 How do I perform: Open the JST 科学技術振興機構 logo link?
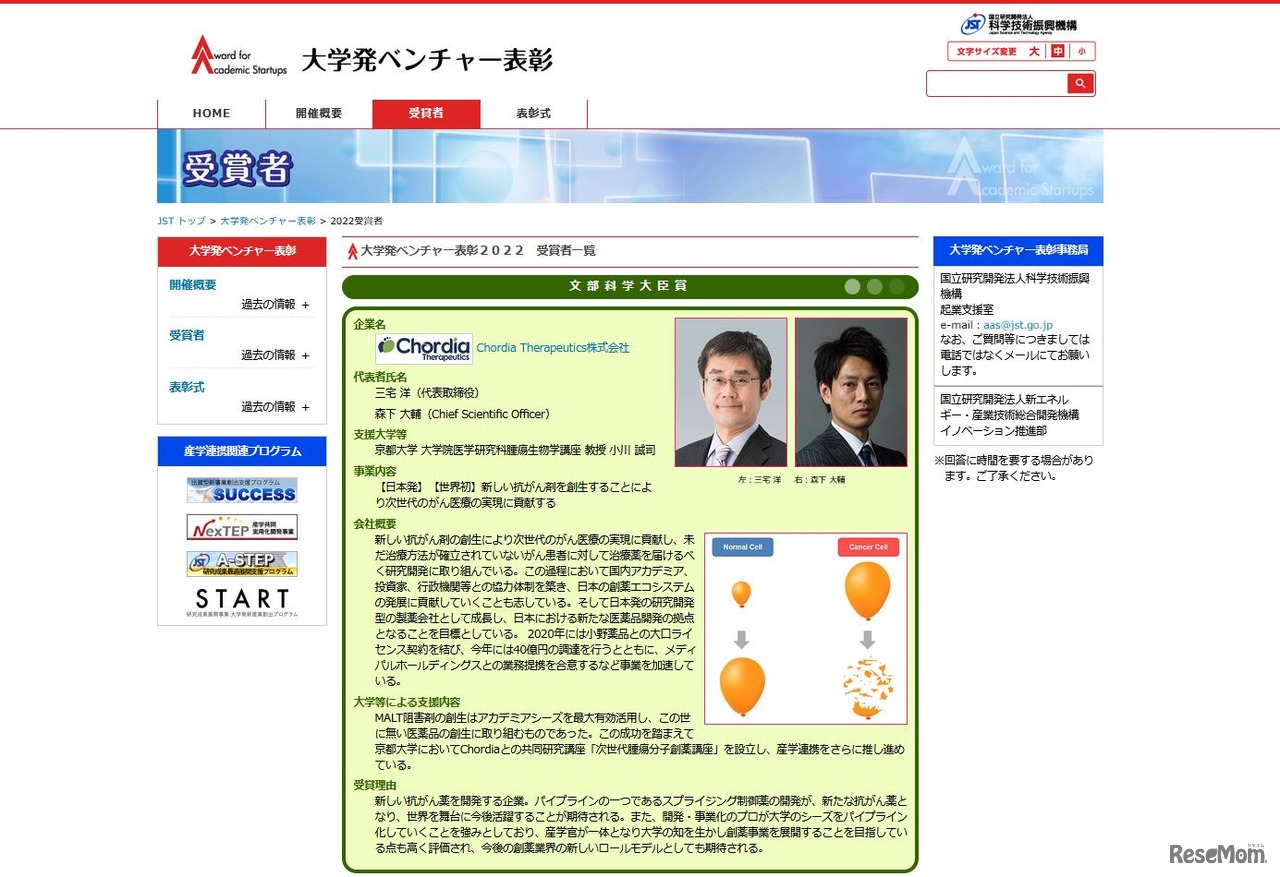point(1018,24)
